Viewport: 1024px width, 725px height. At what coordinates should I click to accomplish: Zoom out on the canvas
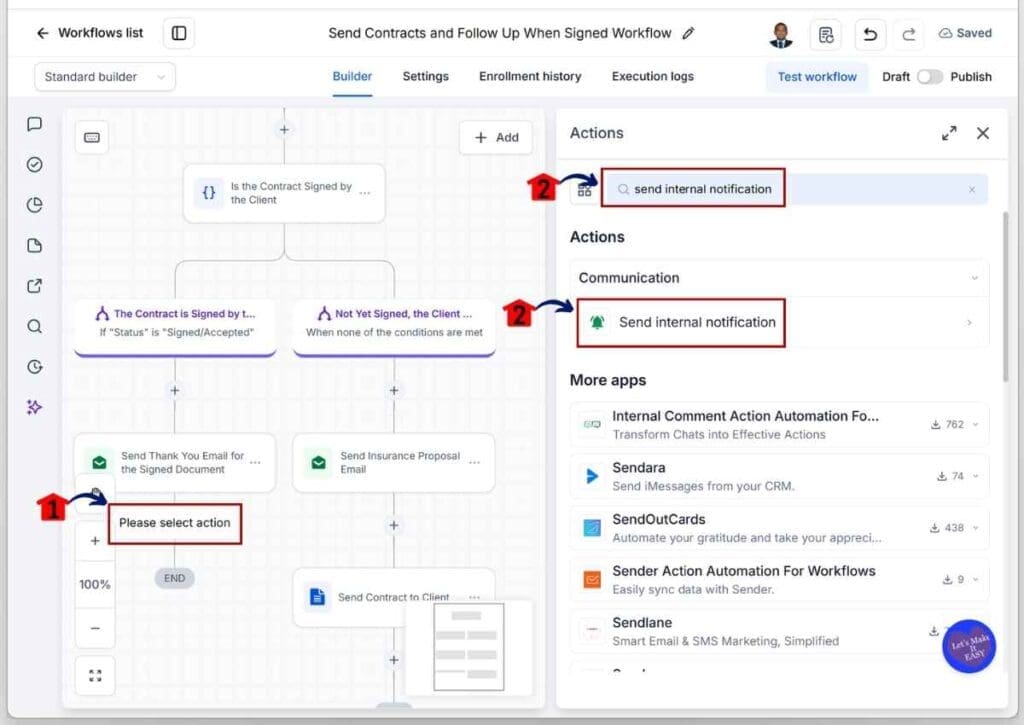(x=95, y=628)
